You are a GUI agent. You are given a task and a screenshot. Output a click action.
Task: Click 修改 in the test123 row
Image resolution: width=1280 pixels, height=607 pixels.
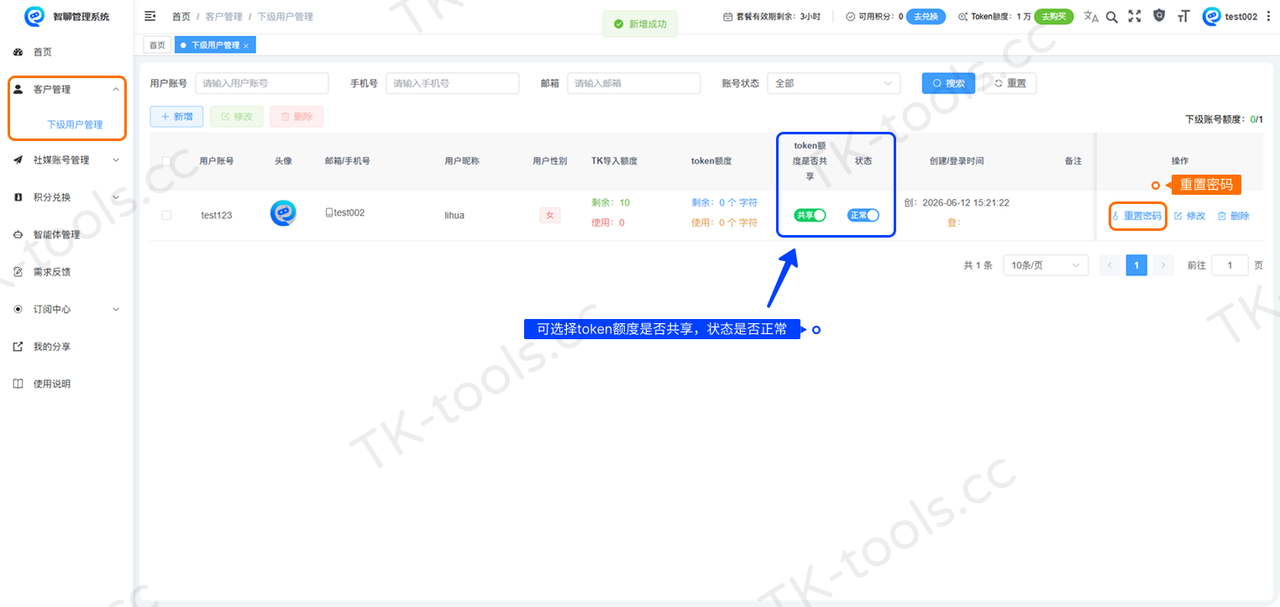point(1189,216)
